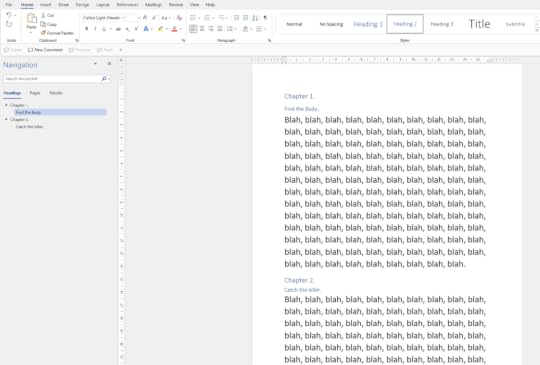This screenshot has height=365, width=540.
Task: Click the Text Highlight Color button
Action: tap(160, 29)
